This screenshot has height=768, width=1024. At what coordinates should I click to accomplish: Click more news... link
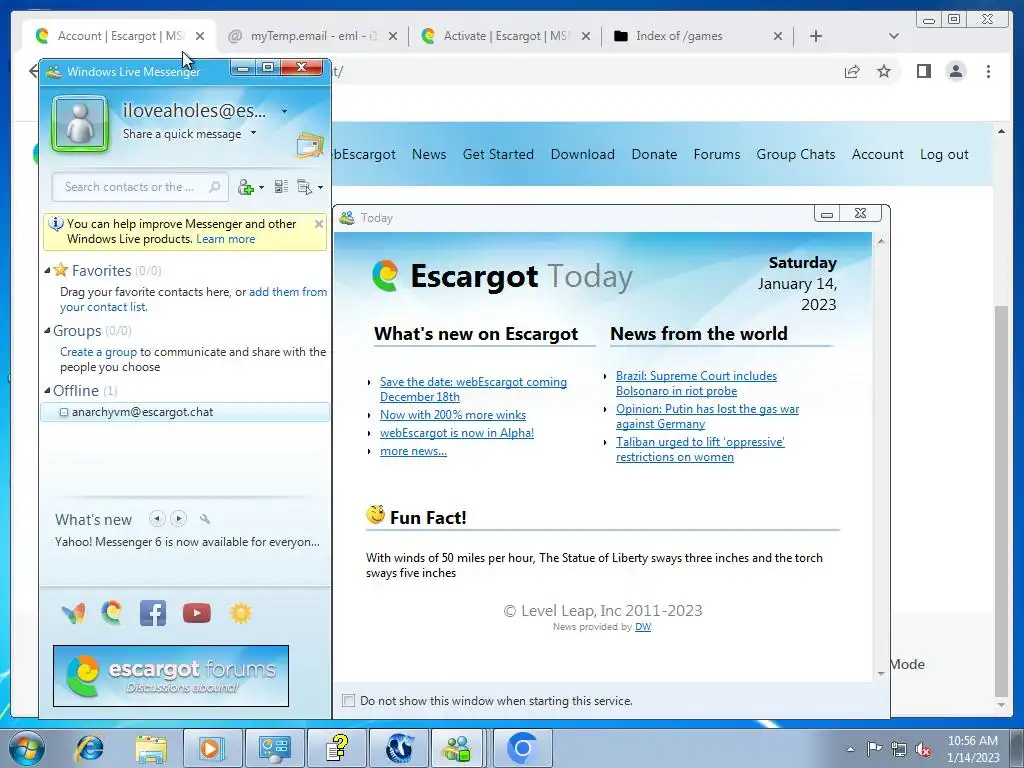(x=413, y=451)
